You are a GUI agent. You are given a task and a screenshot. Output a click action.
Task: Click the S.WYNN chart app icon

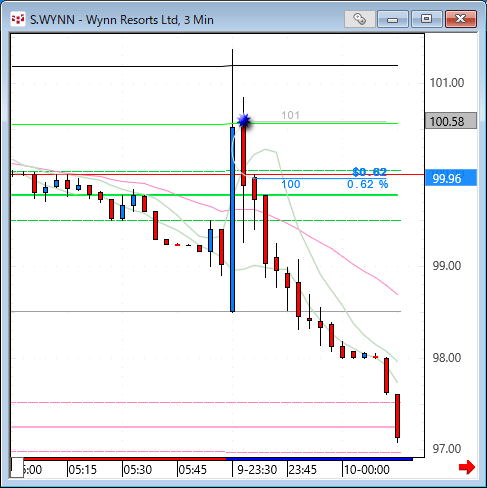[18, 19]
